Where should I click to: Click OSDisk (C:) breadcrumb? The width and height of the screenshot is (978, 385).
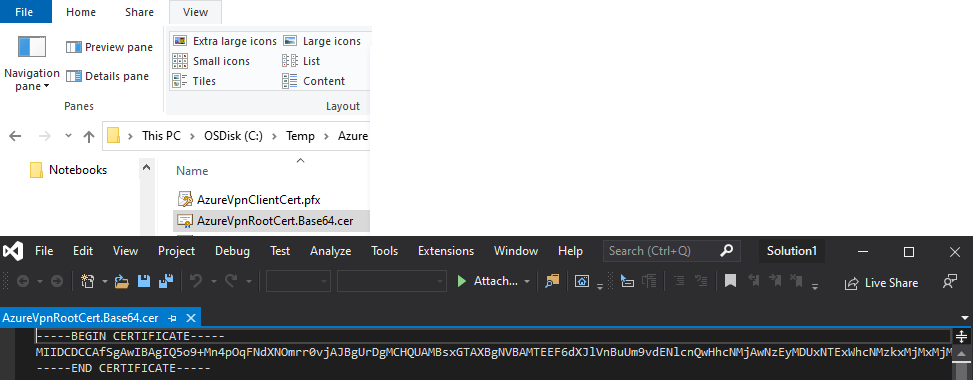point(234,136)
